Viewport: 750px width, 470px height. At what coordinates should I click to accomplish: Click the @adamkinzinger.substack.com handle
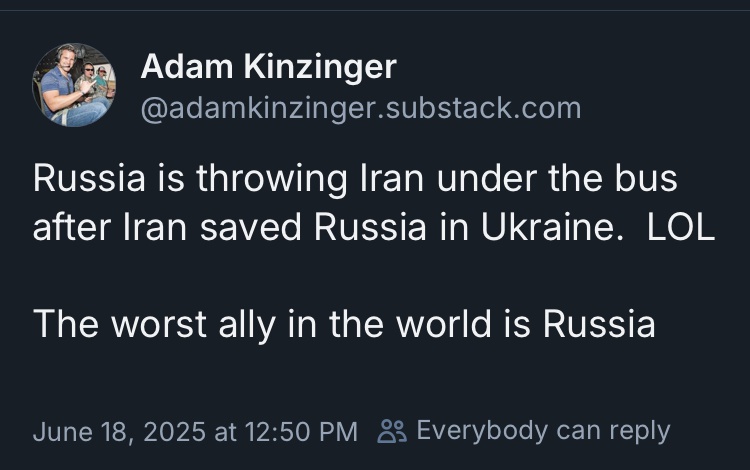360,107
